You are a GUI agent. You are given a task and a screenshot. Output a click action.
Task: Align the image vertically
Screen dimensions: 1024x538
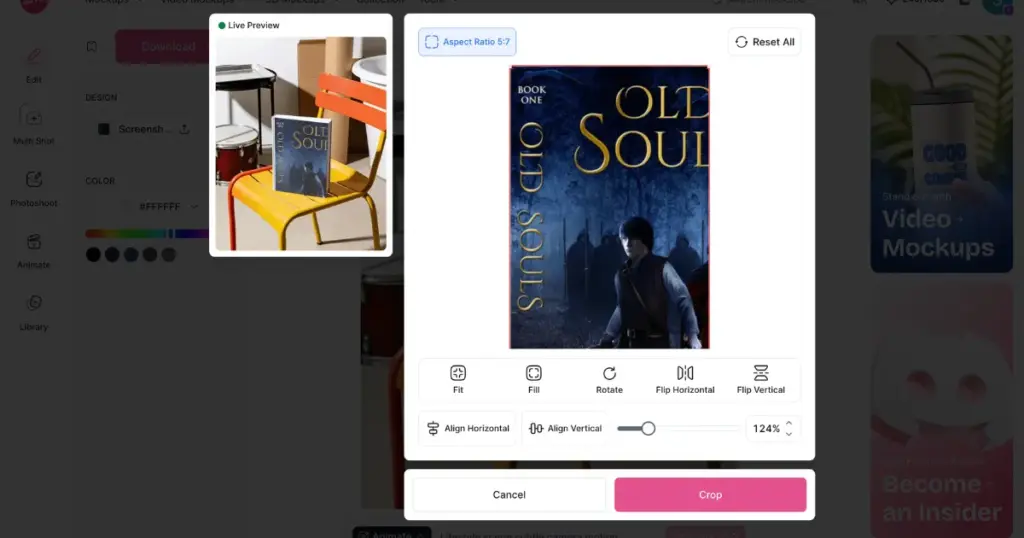coord(565,428)
